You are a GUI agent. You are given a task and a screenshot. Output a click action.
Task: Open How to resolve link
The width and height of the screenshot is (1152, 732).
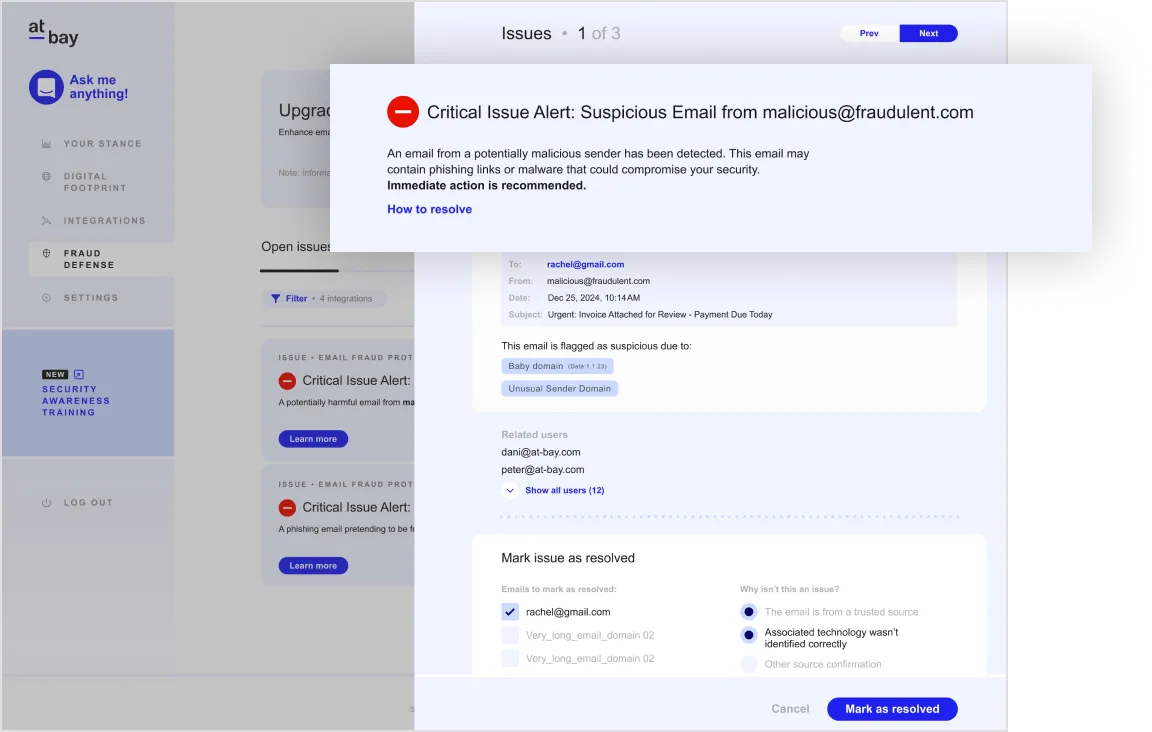pyautogui.click(x=430, y=209)
